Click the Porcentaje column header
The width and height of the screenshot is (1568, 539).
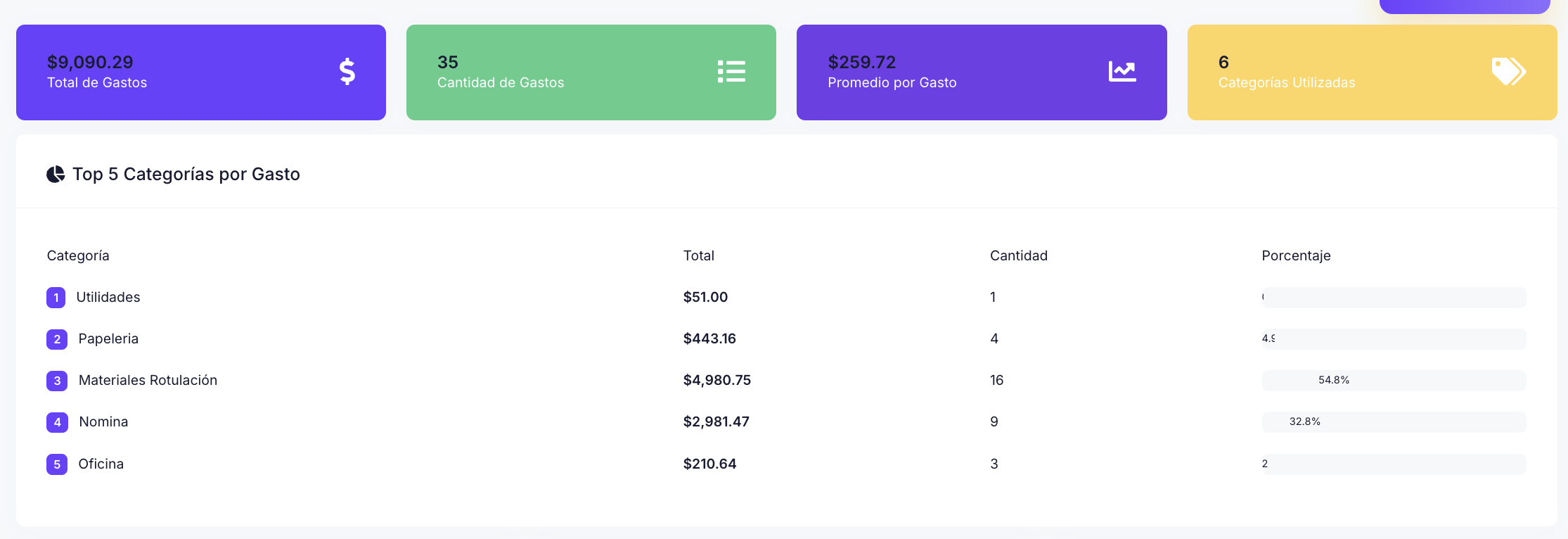pyautogui.click(x=1296, y=256)
